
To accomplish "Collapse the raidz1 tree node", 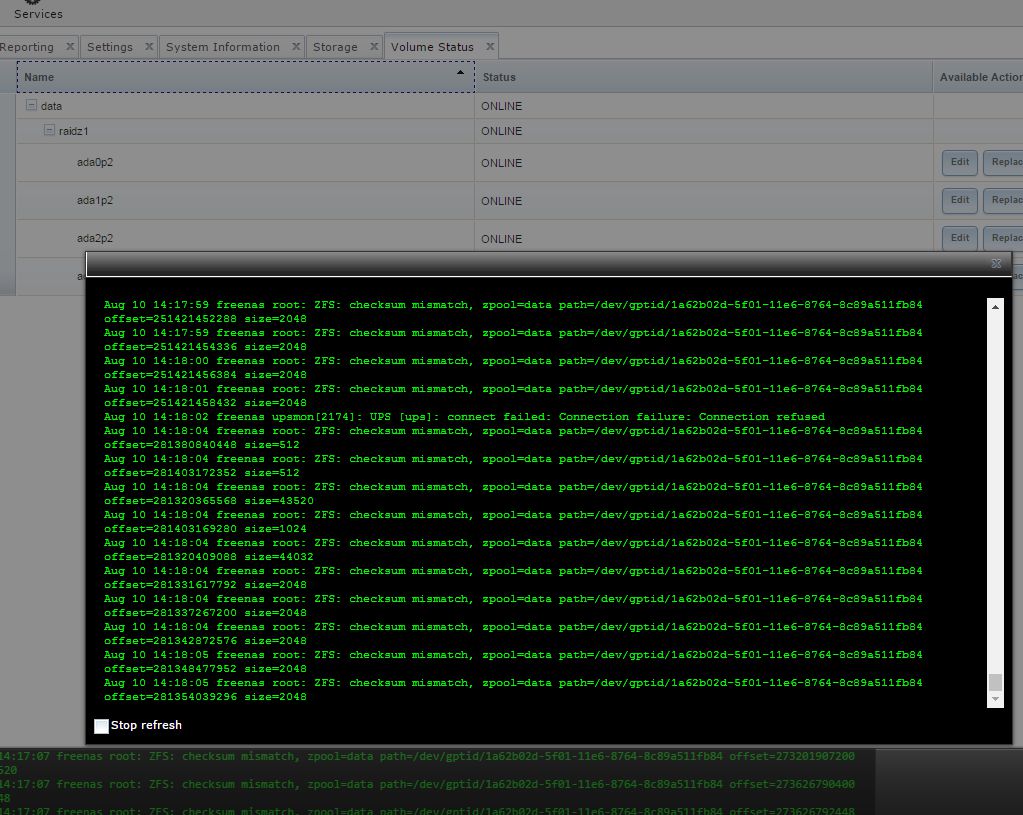I will 49,130.
